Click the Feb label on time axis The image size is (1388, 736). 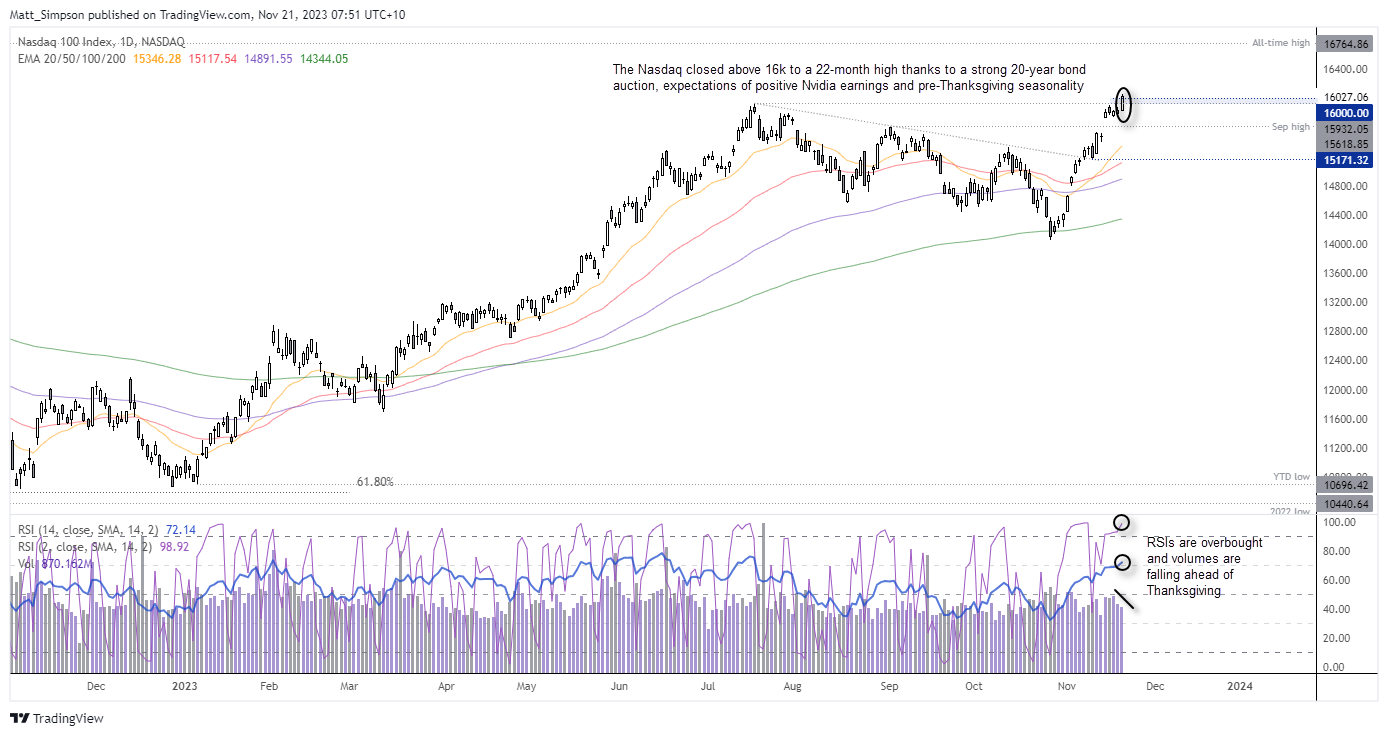point(267,686)
